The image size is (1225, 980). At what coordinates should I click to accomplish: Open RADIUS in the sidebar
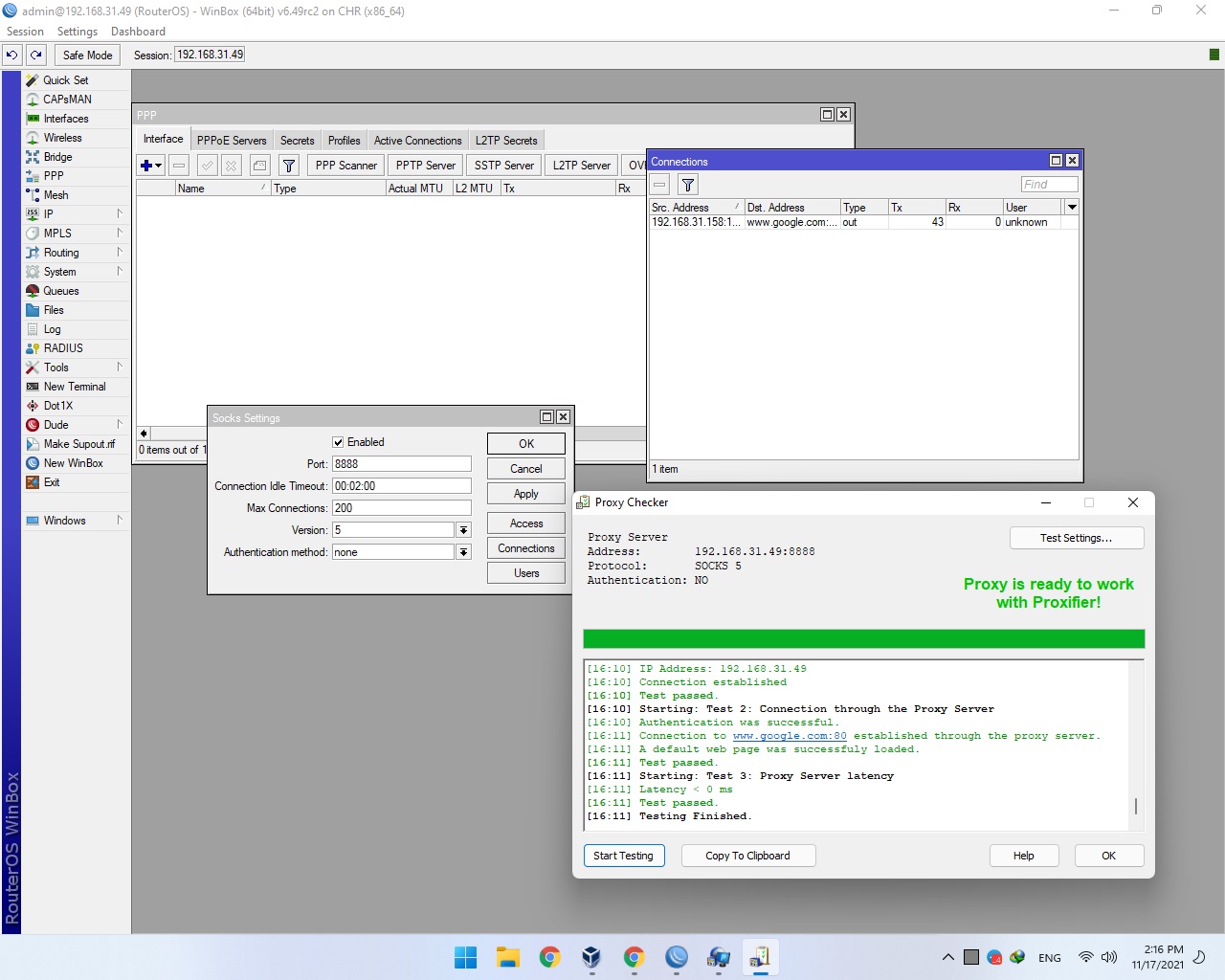coord(63,348)
